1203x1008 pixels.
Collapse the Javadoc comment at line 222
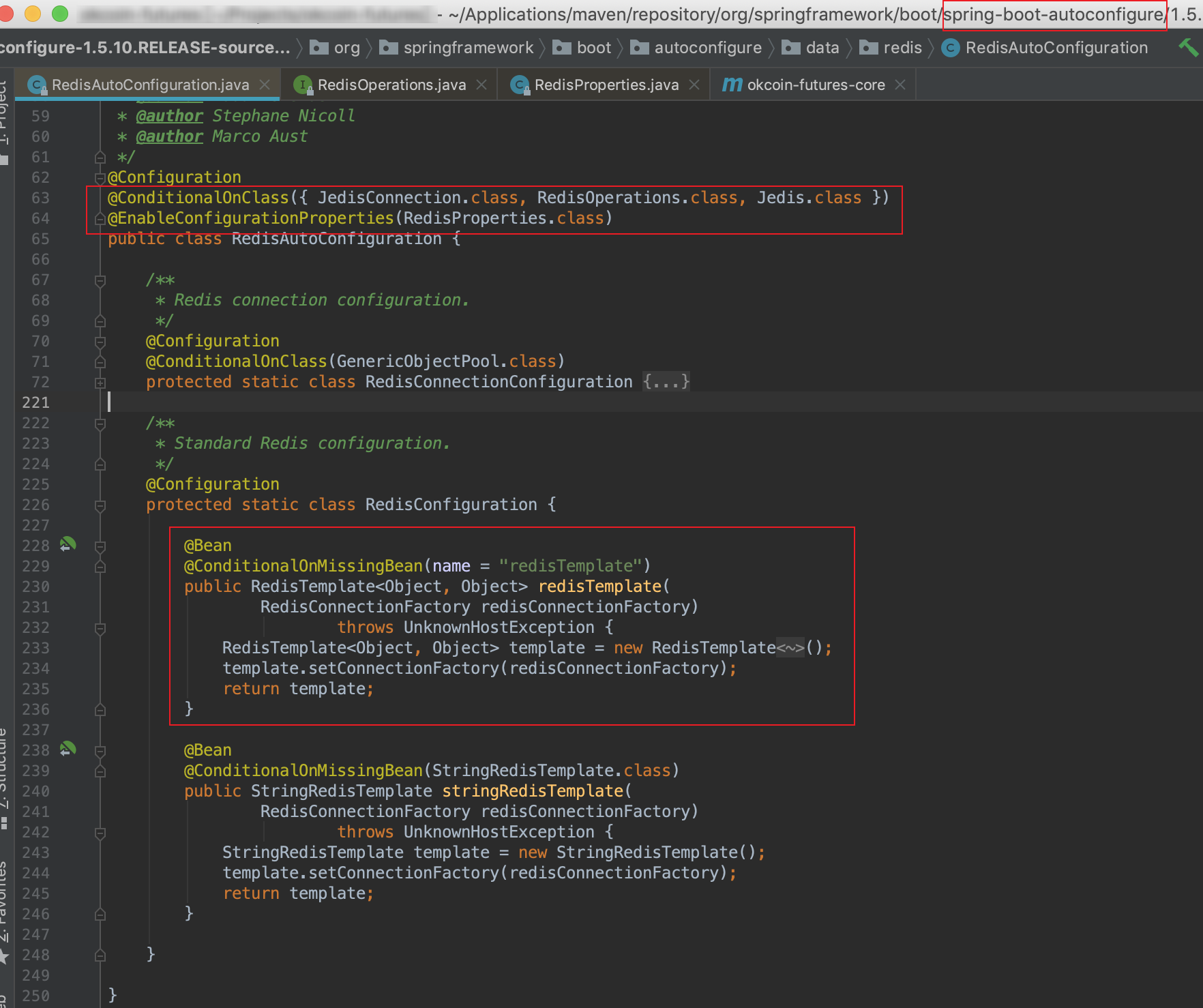[100, 424]
